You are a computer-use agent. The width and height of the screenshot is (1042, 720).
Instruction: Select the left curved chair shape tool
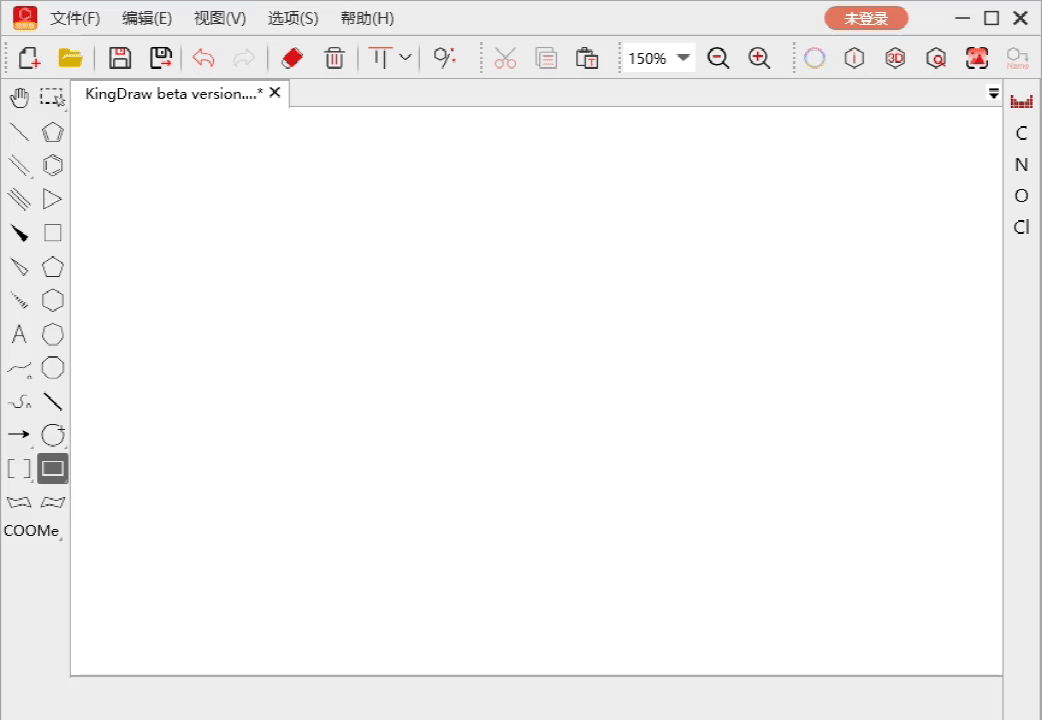[x=19, y=502]
